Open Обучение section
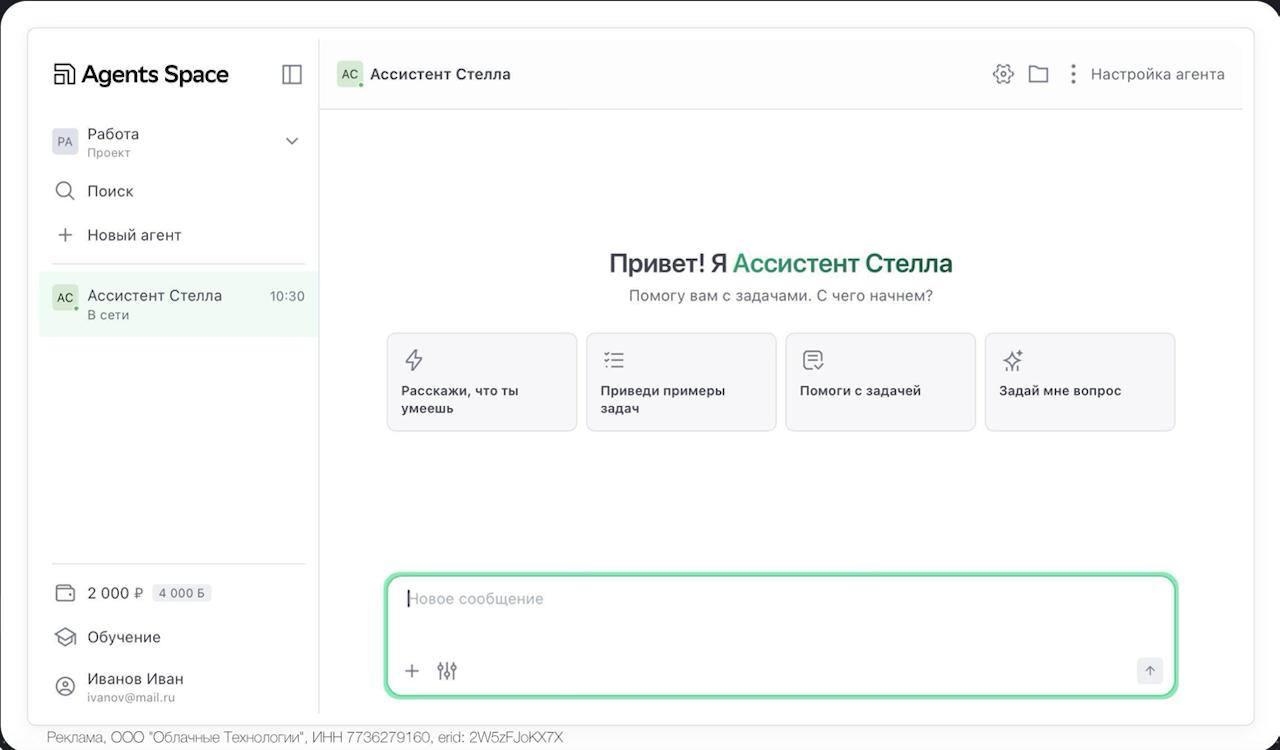1280x750 pixels. pyautogui.click(x=124, y=637)
